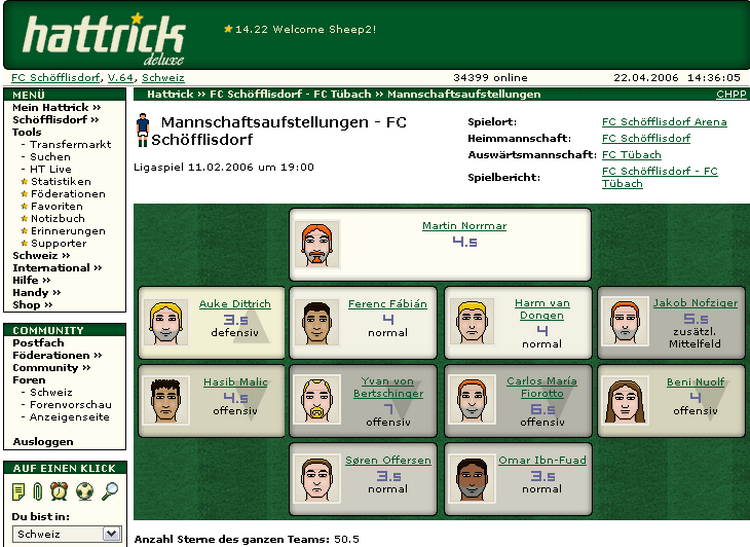Expand Handy menu section
The height and width of the screenshot is (547, 750).
(x=36, y=293)
